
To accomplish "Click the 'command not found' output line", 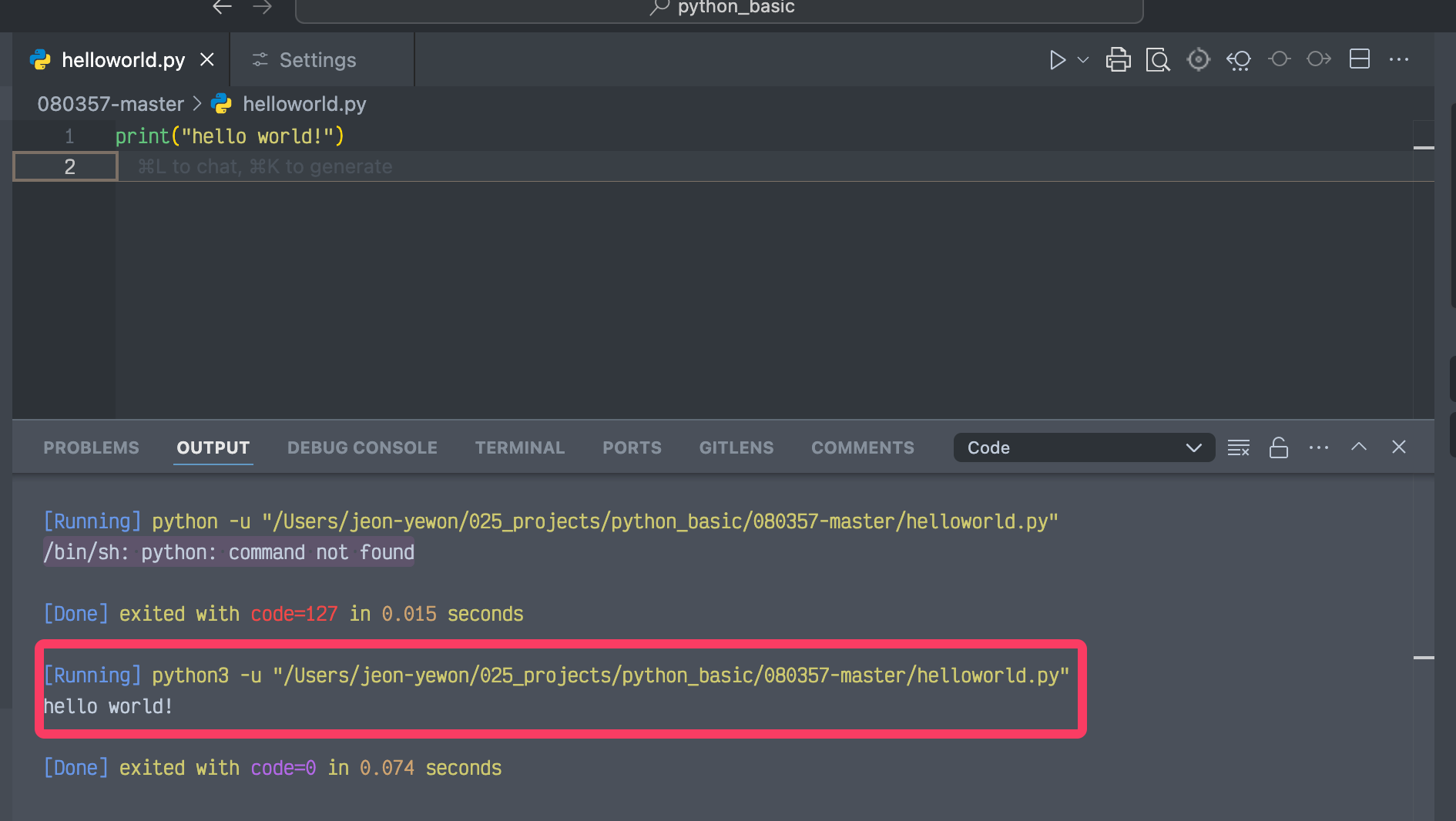I will coord(229,552).
